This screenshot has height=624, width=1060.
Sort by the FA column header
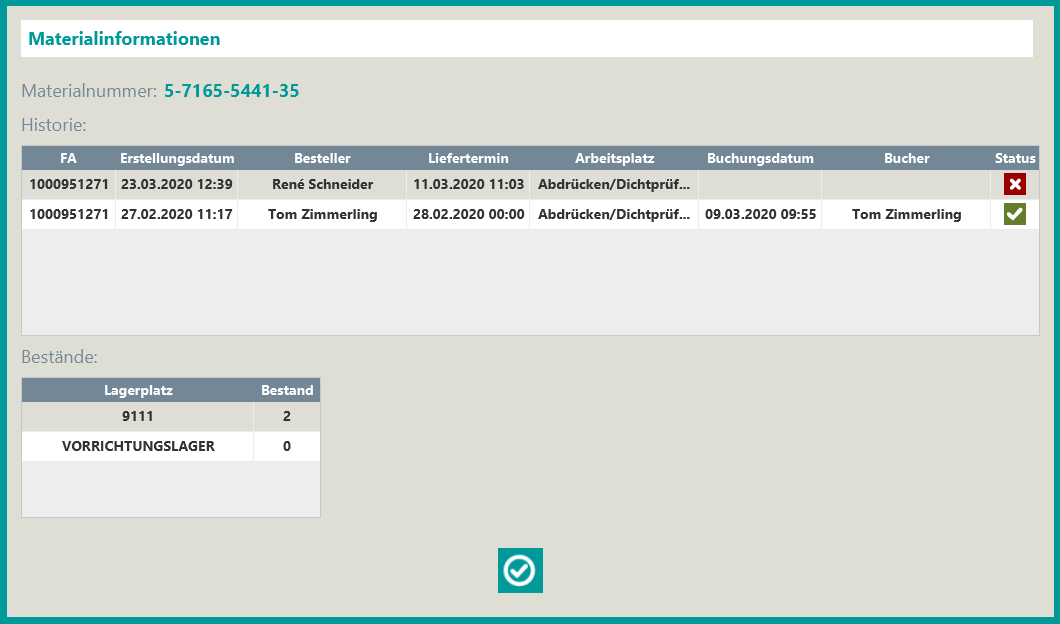pos(68,158)
